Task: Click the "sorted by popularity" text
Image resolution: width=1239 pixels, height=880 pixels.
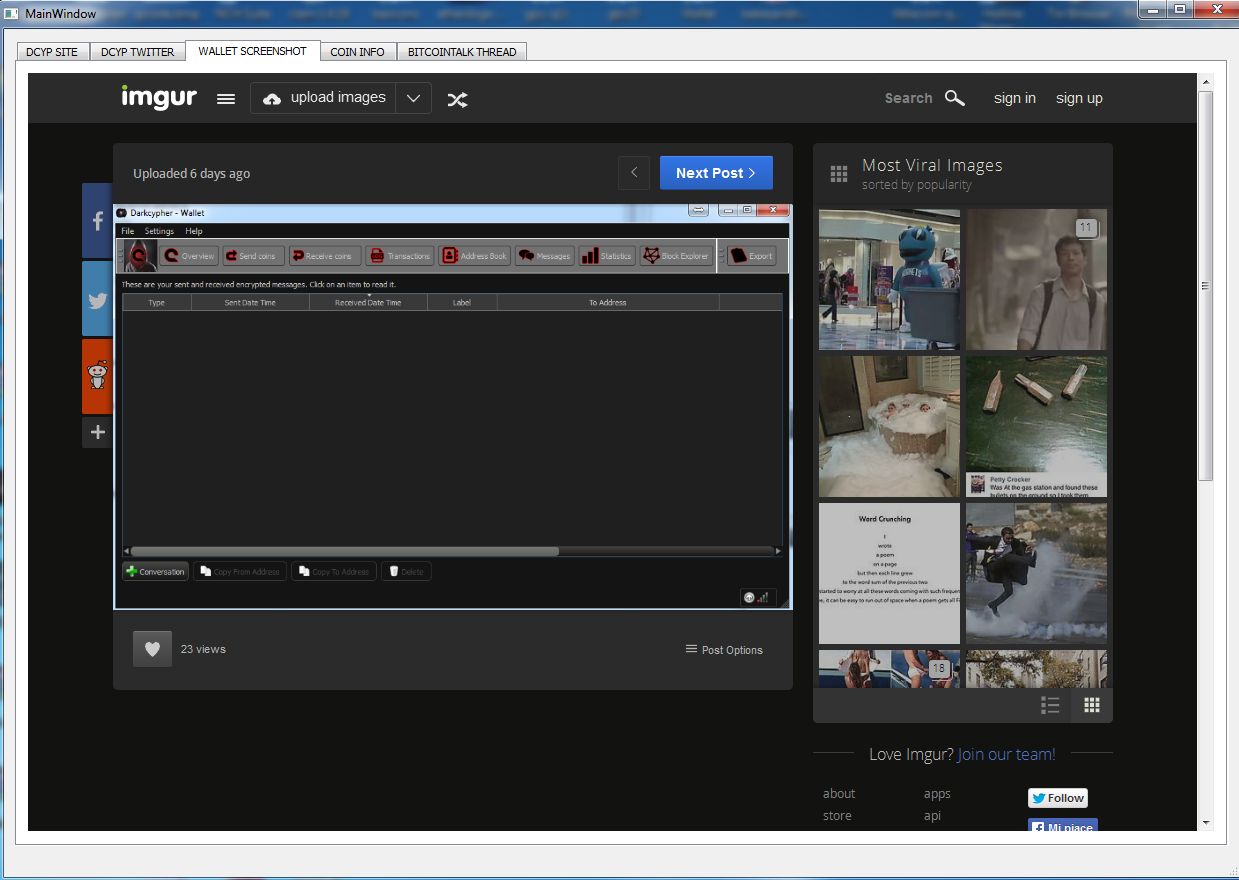Action: coord(916,185)
